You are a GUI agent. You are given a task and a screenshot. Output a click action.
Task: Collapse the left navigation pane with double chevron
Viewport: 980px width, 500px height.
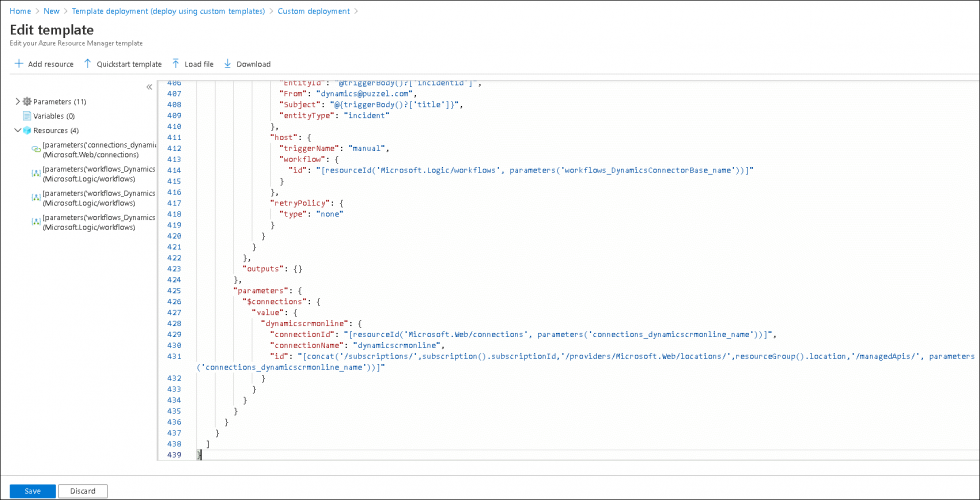click(x=149, y=87)
